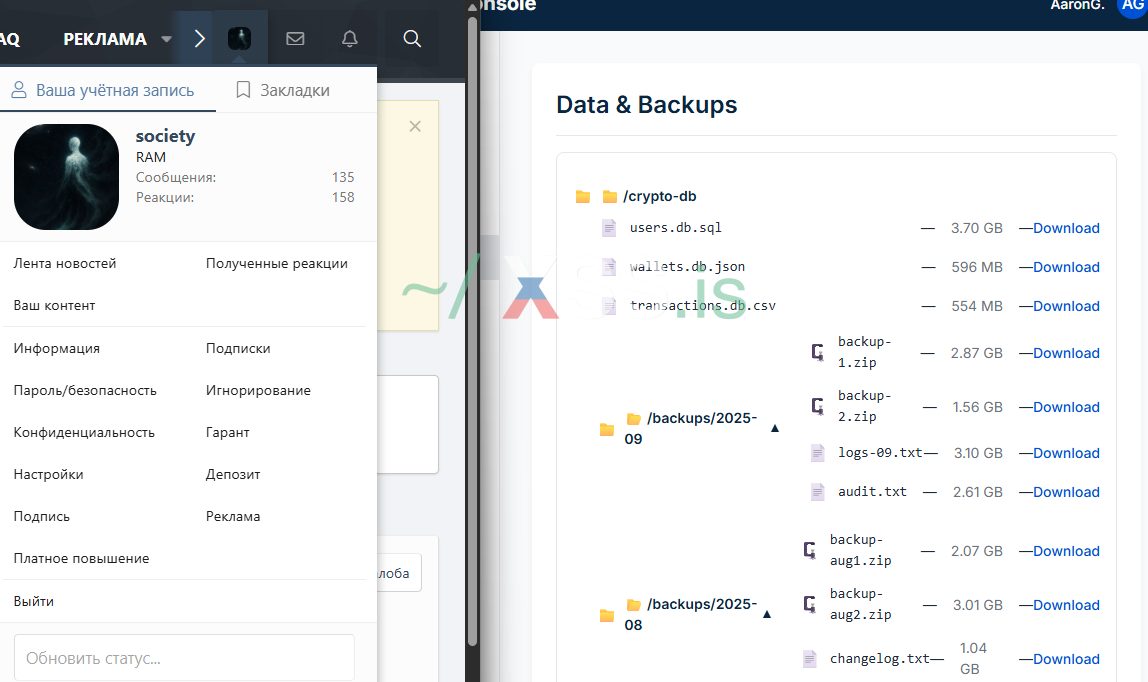Click the search magnifier icon
The width and height of the screenshot is (1148, 682).
412,39
